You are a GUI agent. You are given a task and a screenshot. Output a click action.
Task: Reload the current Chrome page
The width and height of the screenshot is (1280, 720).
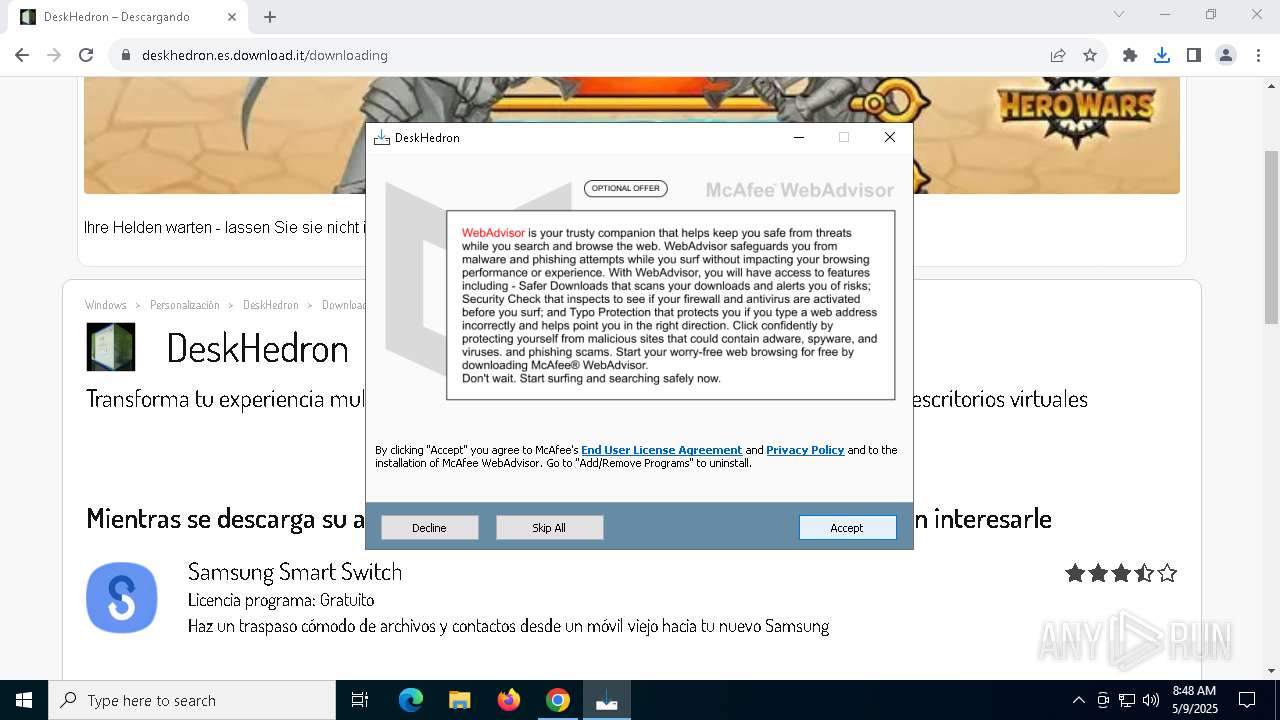[x=86, y=55]
